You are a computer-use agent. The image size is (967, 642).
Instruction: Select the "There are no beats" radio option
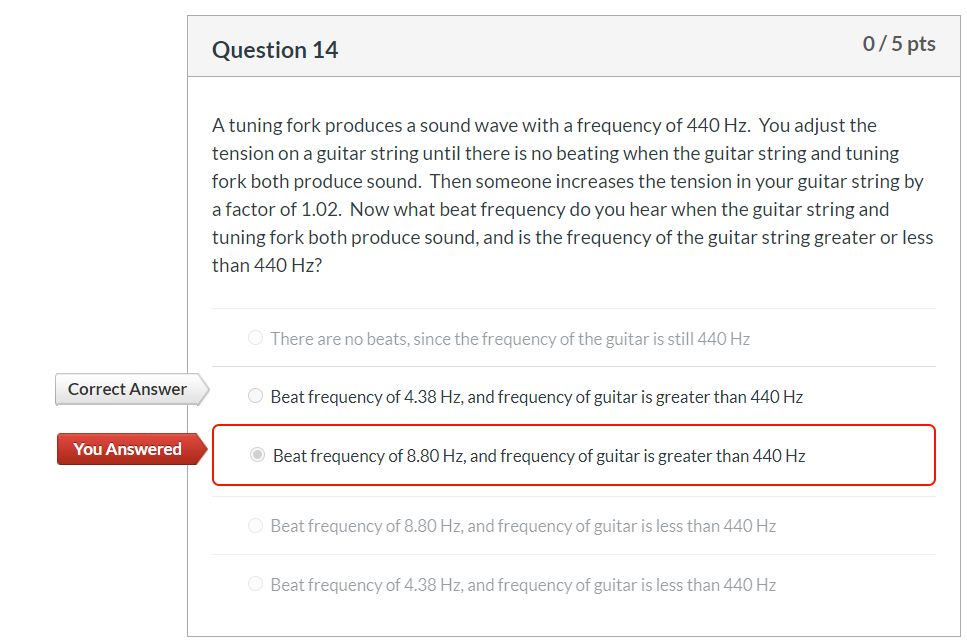click(255, 338)
